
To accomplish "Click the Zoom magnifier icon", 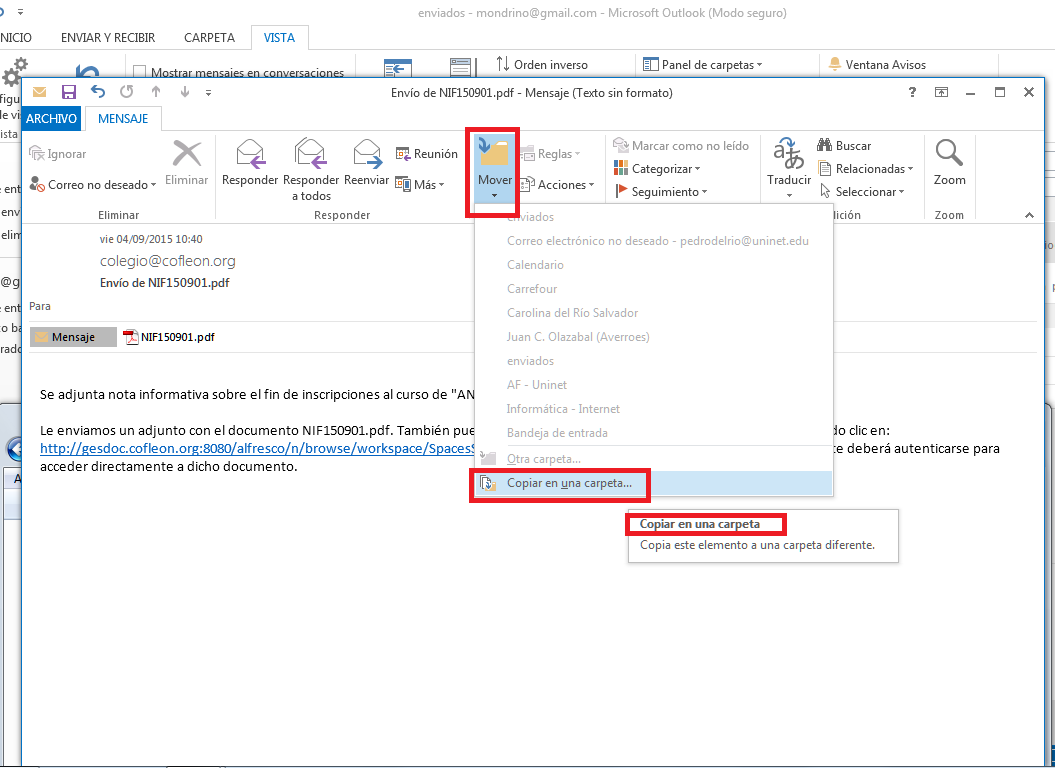I will coord(949,155).
